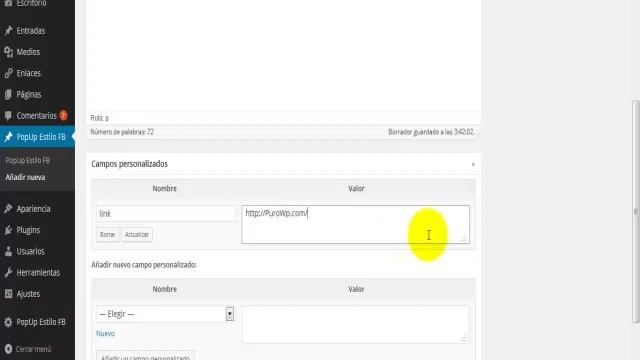Click the Cerrar menú collapse arrow icon

[8, 349]
